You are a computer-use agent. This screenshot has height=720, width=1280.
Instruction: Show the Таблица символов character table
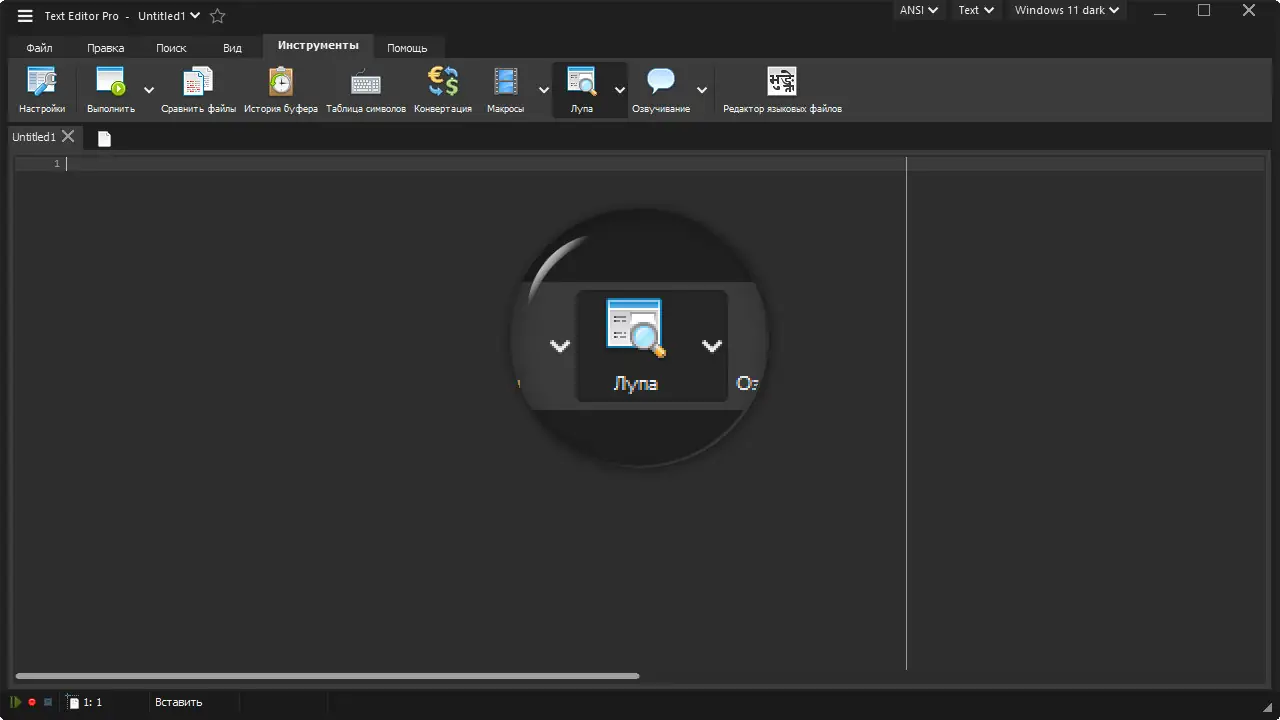(x=366, y=89)
